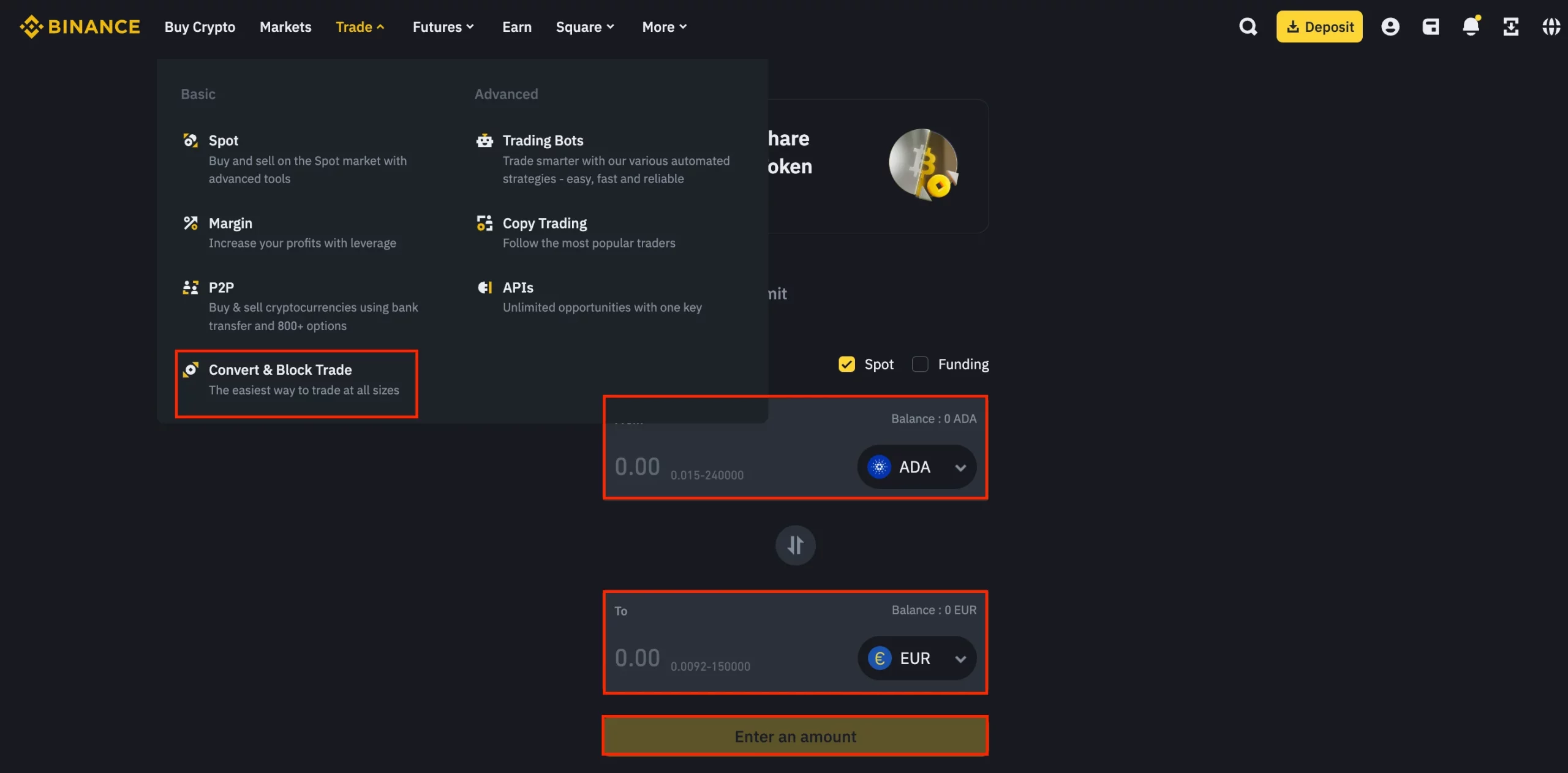The width and height of the screenshot is (1568, 773).
Task: Check the Funding wallet checkbox
Action: click(x=920, y=364)
